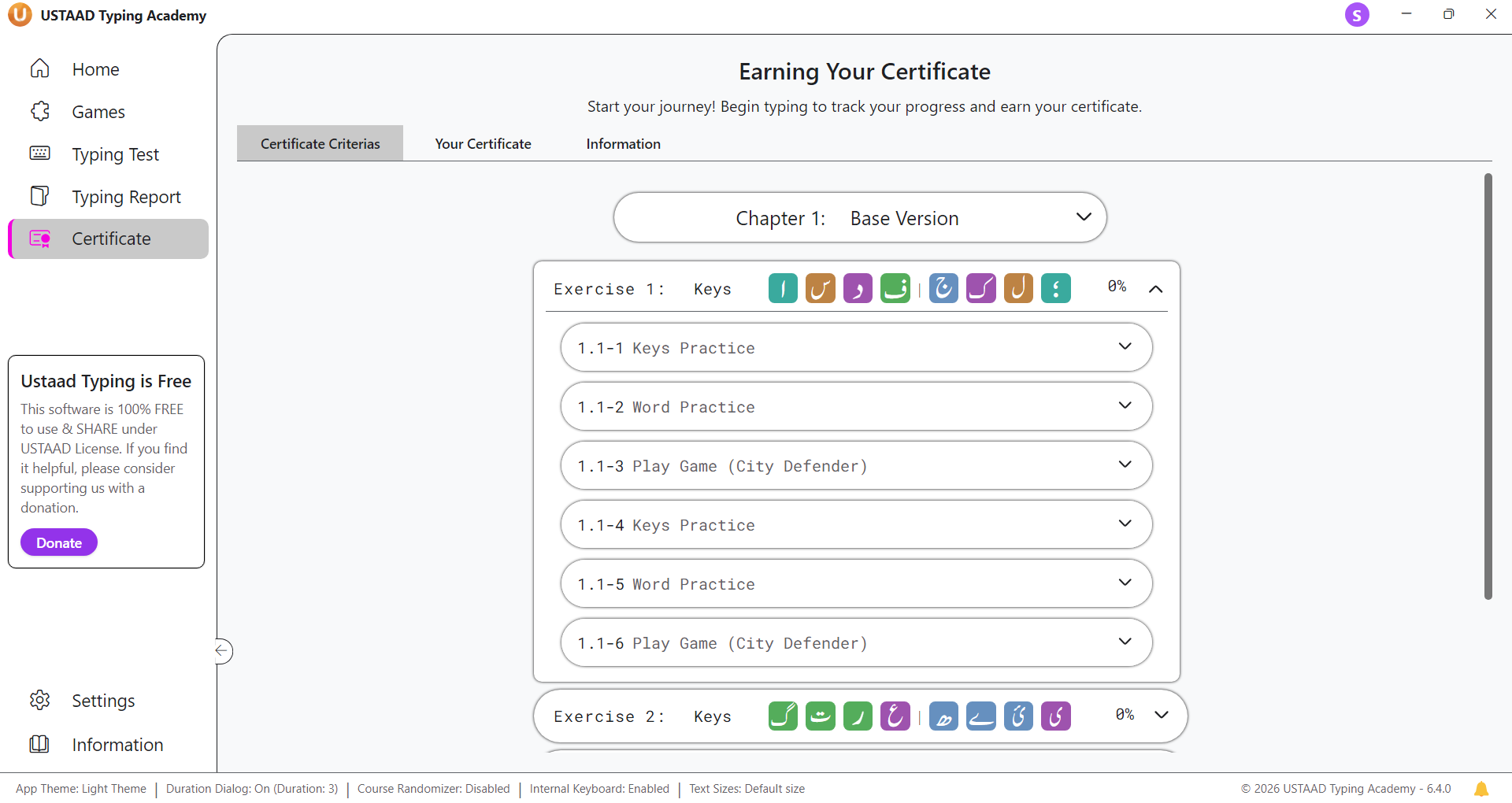This screenshot has height=803, width=1512.
Task: Open Settings from the sidebar
Action: pos(102,701)
